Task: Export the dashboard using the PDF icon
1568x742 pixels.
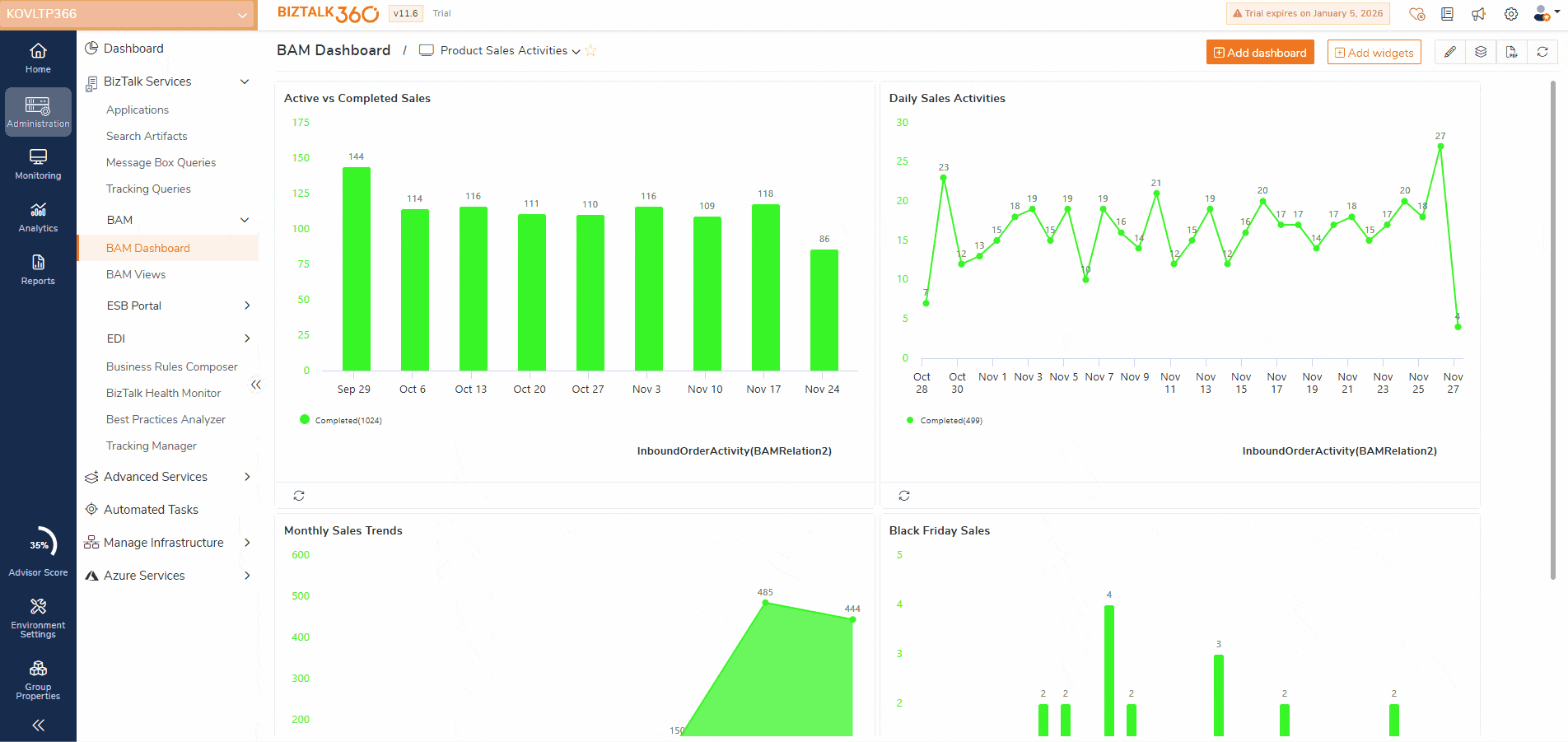Action: tap(1512, 51)
